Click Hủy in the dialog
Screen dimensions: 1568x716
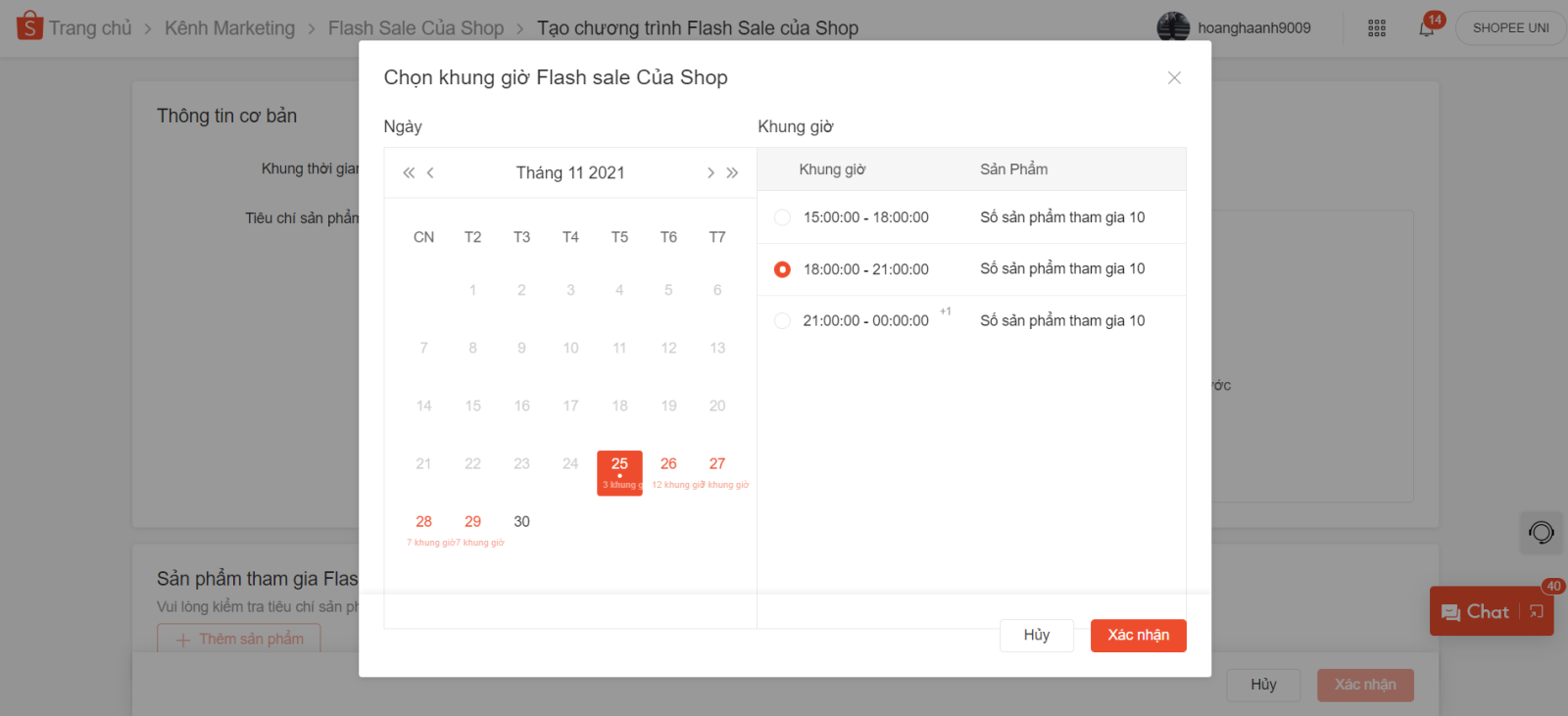pyautogui.click(x=1036, y=636)
